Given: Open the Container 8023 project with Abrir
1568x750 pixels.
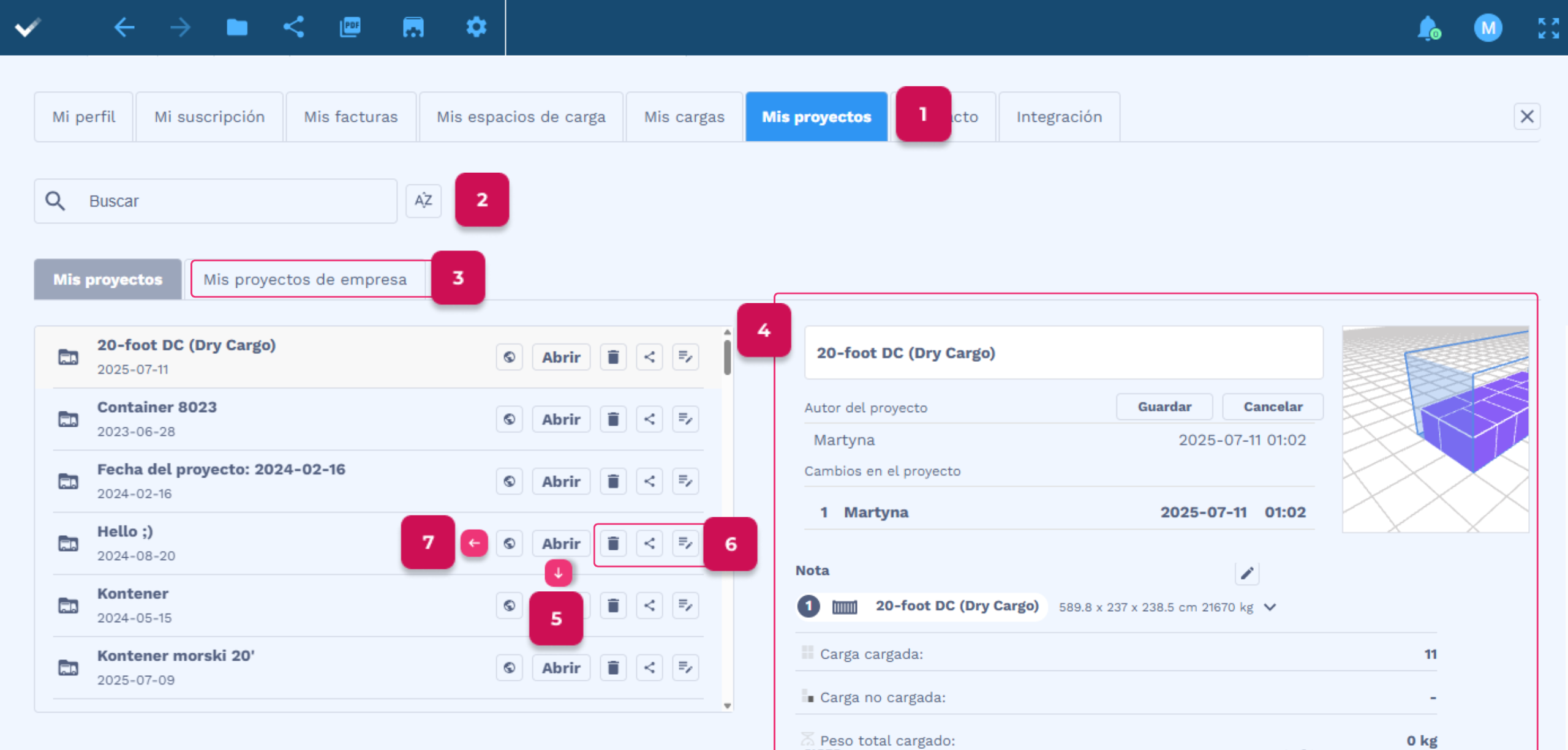Looking at the screenshot, I should tap(560, 419).
